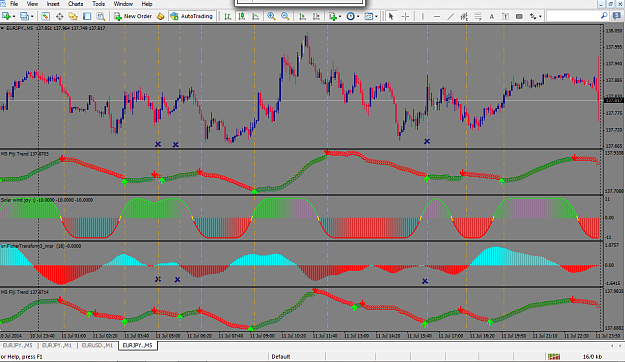625x362 pixels.
Task: Expand the Templates dropdown arrow
Action: (376, 16)
